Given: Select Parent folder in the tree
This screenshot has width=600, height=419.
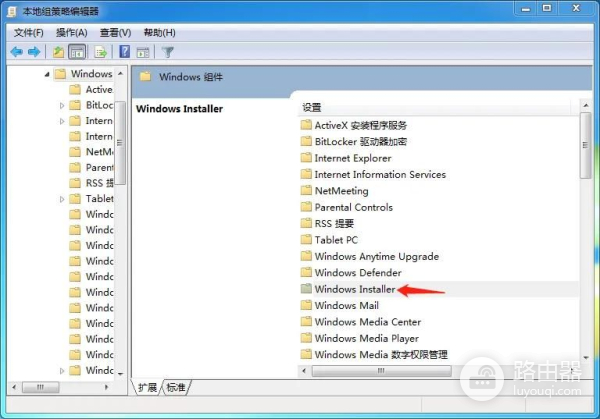Looking at the screenshot, I should pos(91,168).
